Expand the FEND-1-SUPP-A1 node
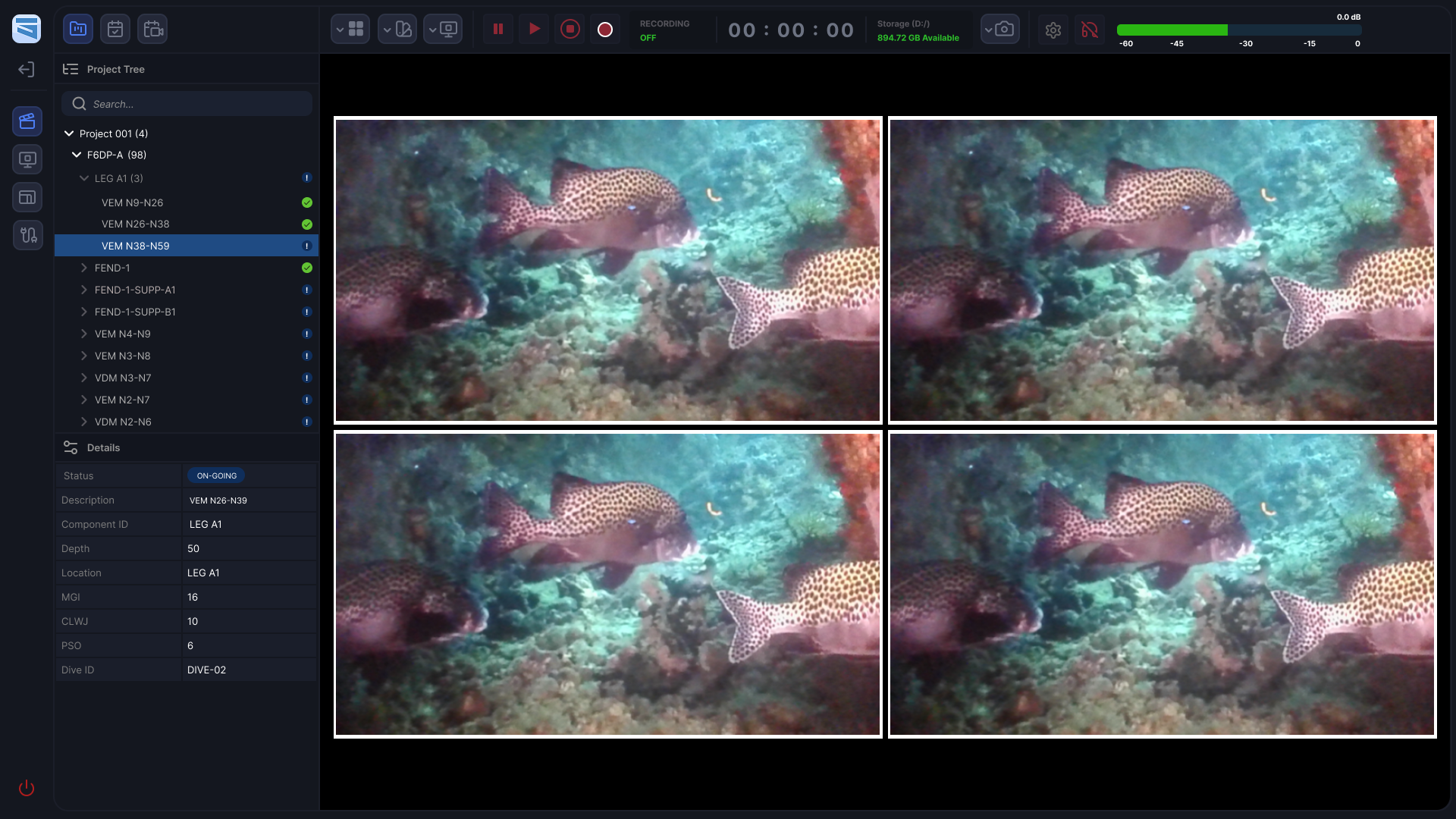Screen dimensions: 1456x819 tap(84, 290)
